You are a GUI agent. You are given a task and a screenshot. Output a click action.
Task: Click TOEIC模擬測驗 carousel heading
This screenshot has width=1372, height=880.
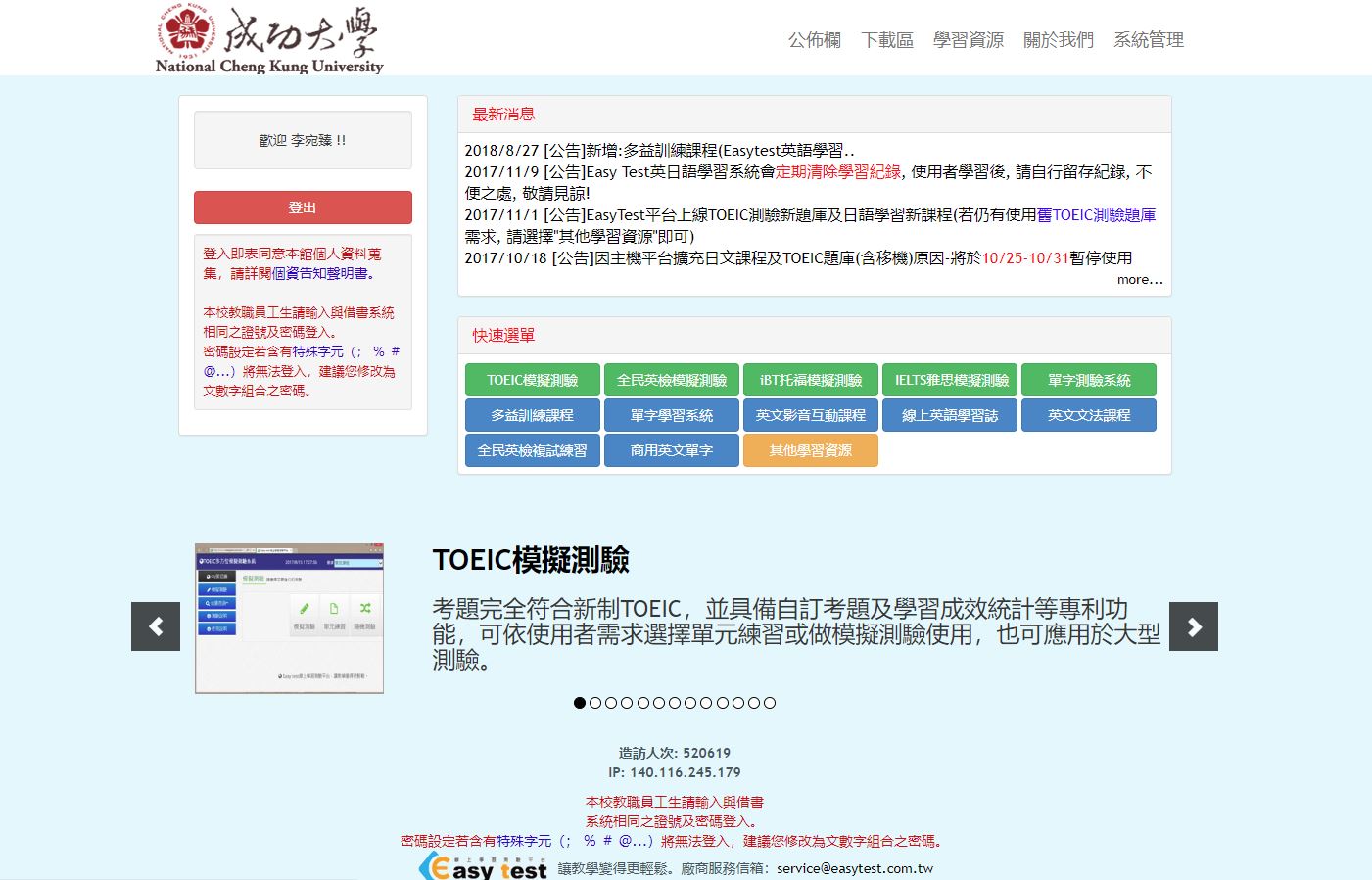531,560
